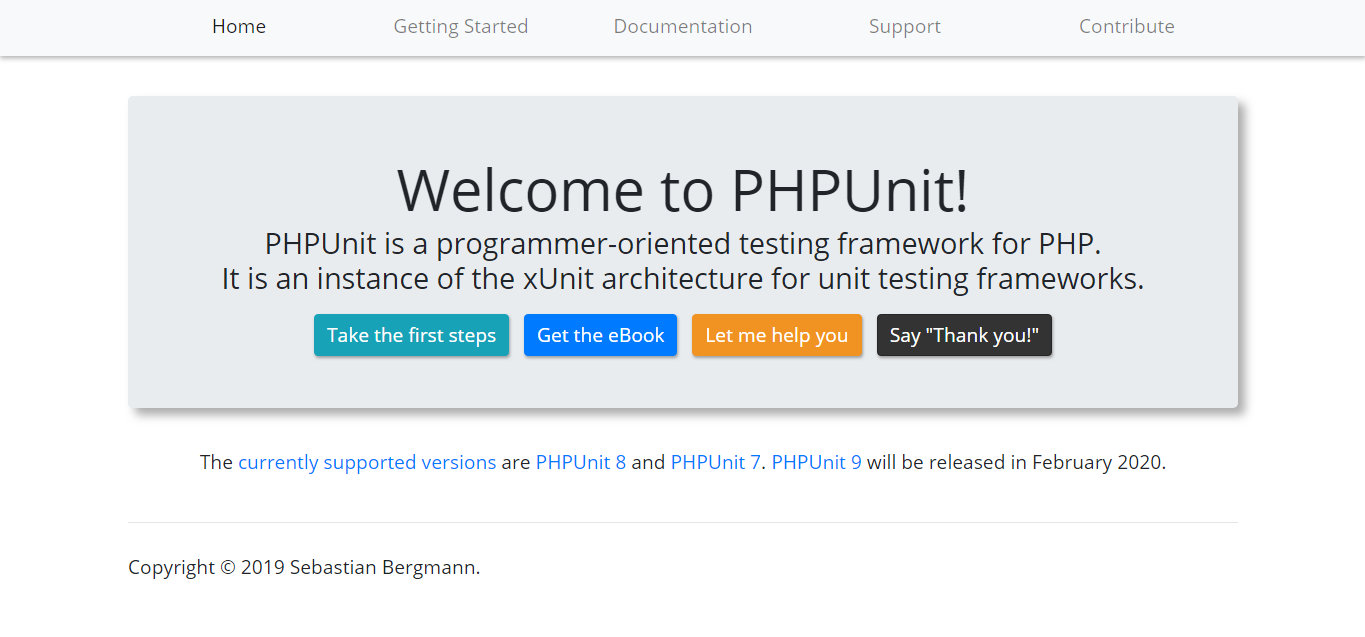The width and height of the screenshot is (1365, 637).
Task: Click the dark Say "Thank you!" button
Action: click(964, 335)
